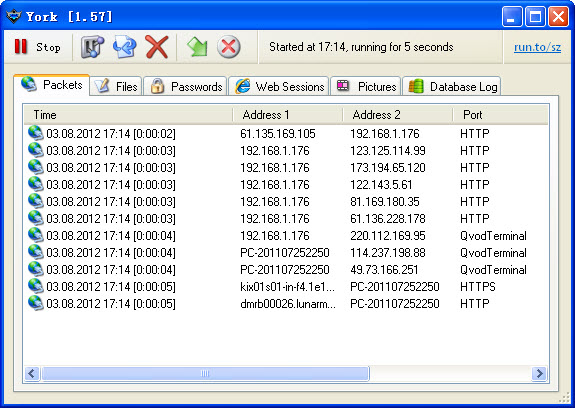This screenshot has width=575, height=408.
Task: Click the horizontal scrollbar thumb
Action: pos(205,374)
